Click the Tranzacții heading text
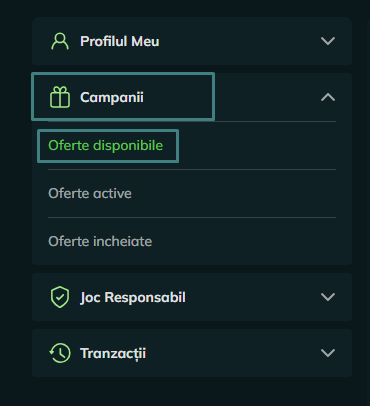Viewport: 370px width, 406px height. click(113, 354)
